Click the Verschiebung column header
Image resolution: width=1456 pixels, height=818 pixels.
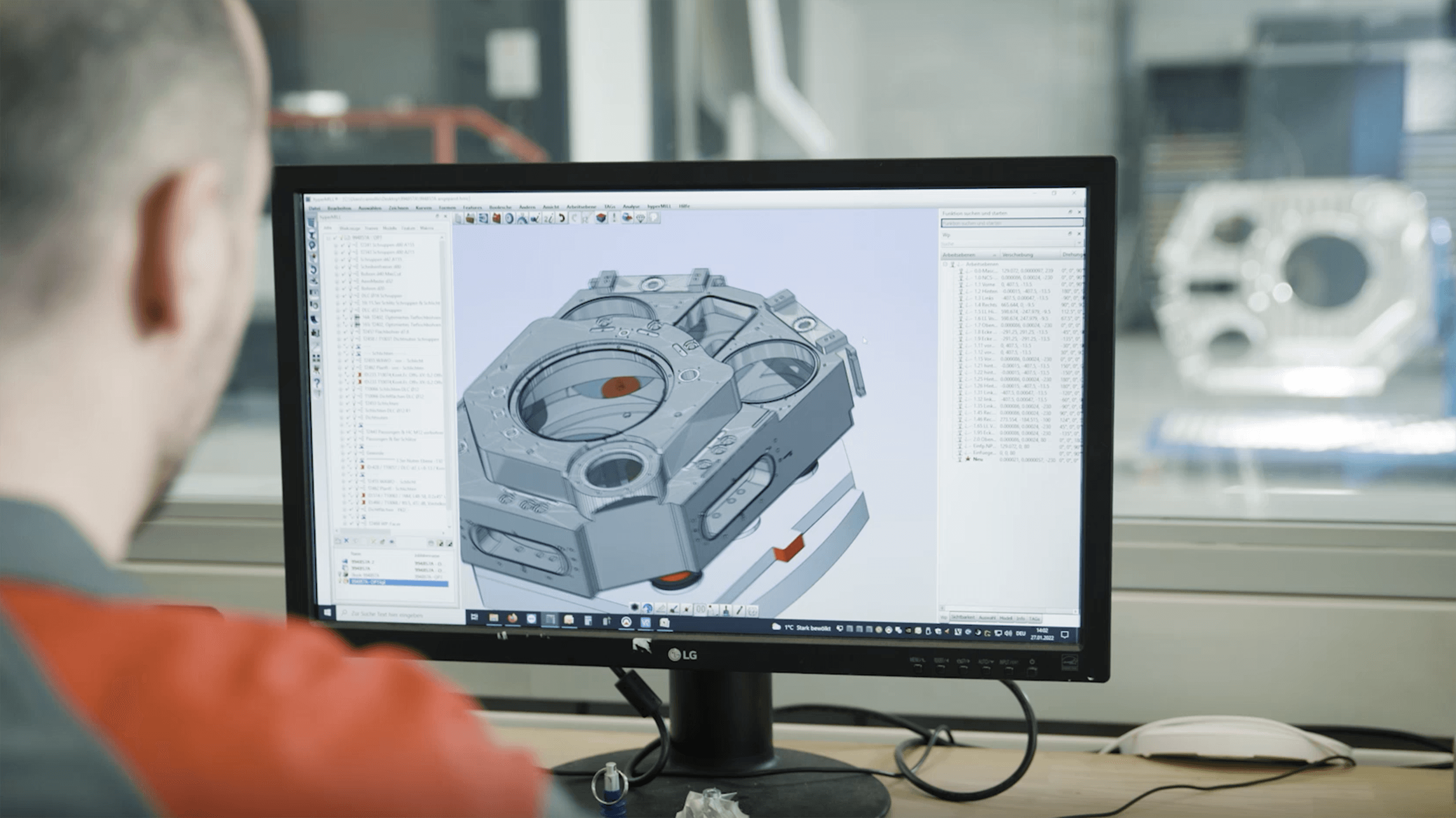[1018, 255]
